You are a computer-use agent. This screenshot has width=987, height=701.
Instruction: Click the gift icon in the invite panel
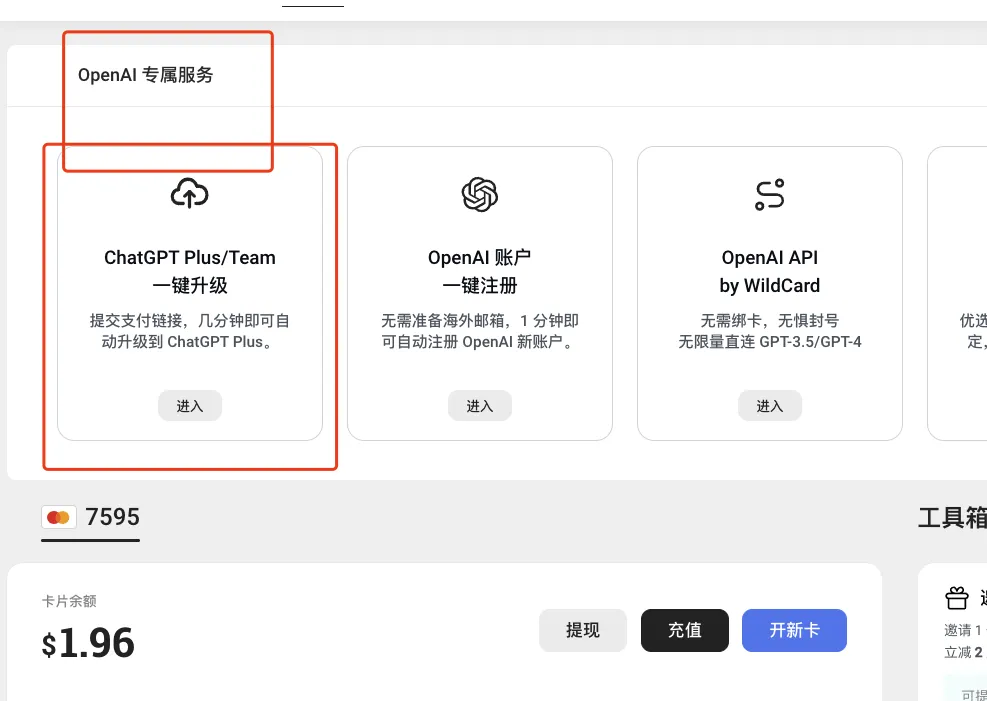click(957, 598)
